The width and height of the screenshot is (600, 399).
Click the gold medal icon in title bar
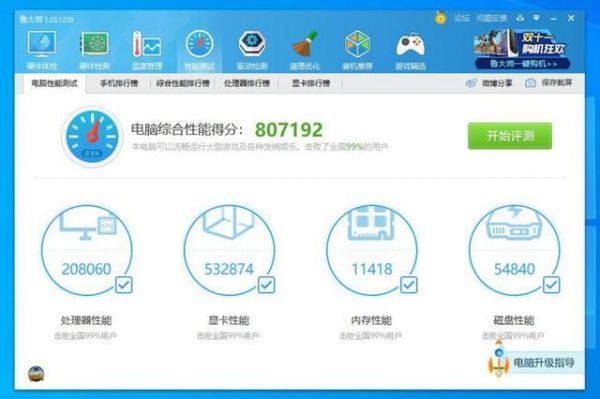440,18
